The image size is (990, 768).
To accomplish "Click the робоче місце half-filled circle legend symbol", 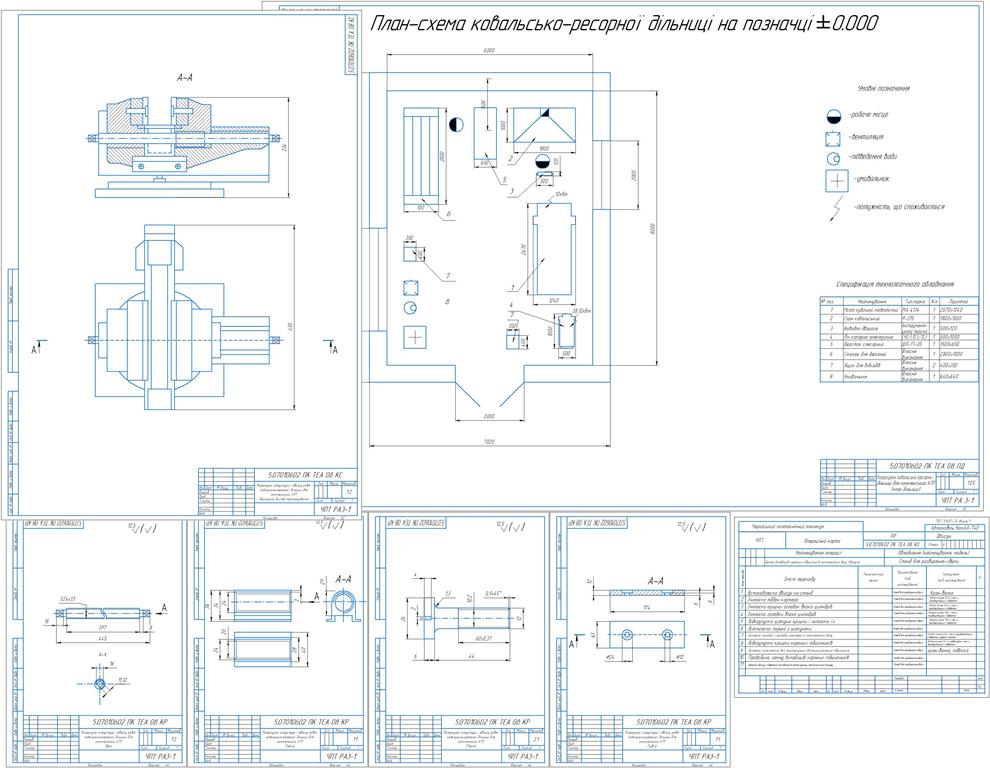I will pos(834,116).
